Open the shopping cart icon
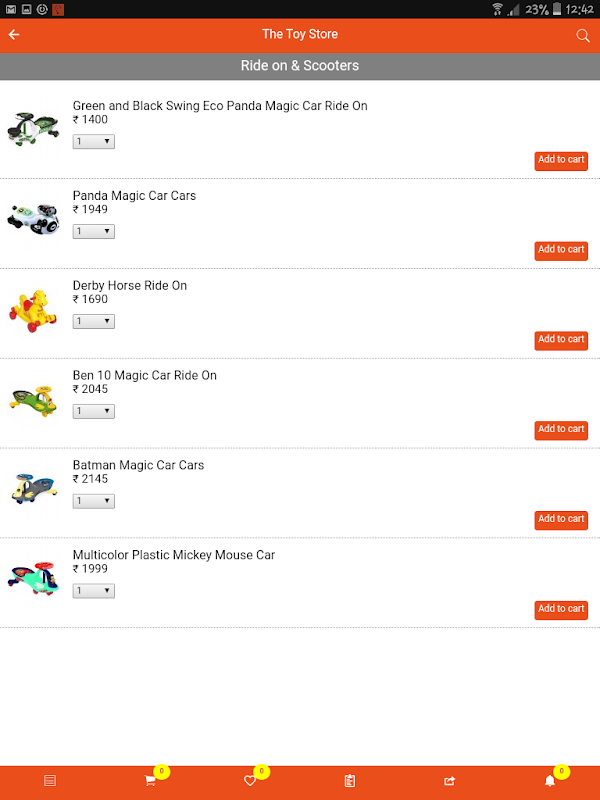This screenshot has width=600, height=800. pos(150,781)
